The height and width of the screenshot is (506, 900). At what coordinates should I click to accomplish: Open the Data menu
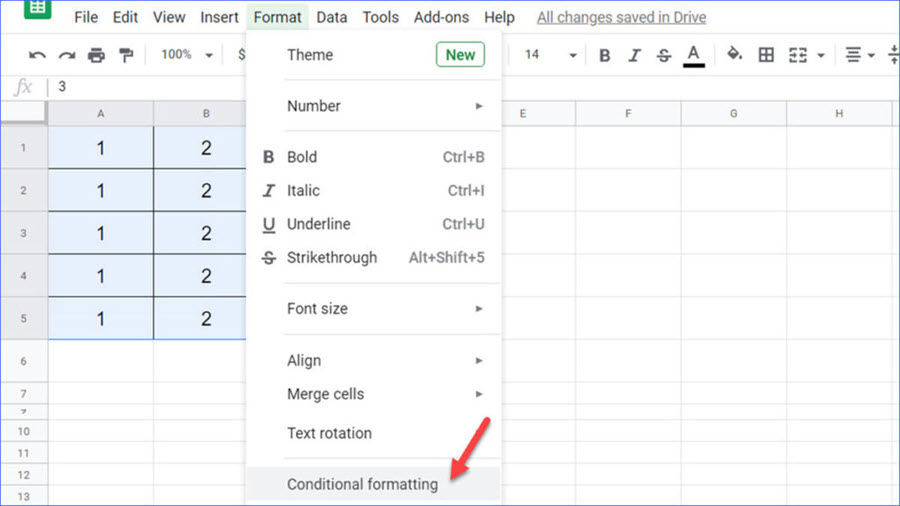pos(331,17)
